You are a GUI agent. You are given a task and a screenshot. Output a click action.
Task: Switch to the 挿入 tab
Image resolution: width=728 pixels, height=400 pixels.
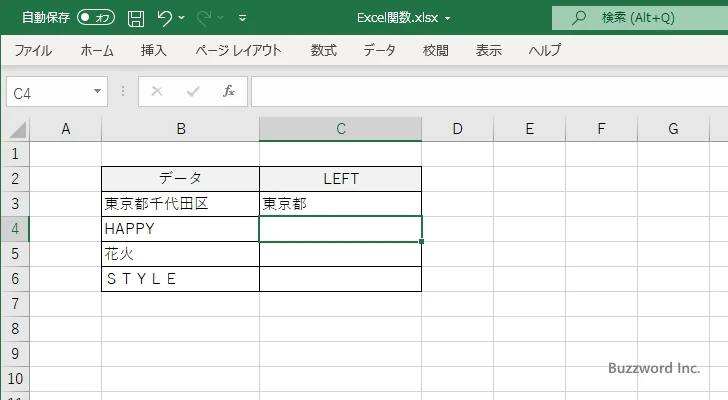click(154, 50)
